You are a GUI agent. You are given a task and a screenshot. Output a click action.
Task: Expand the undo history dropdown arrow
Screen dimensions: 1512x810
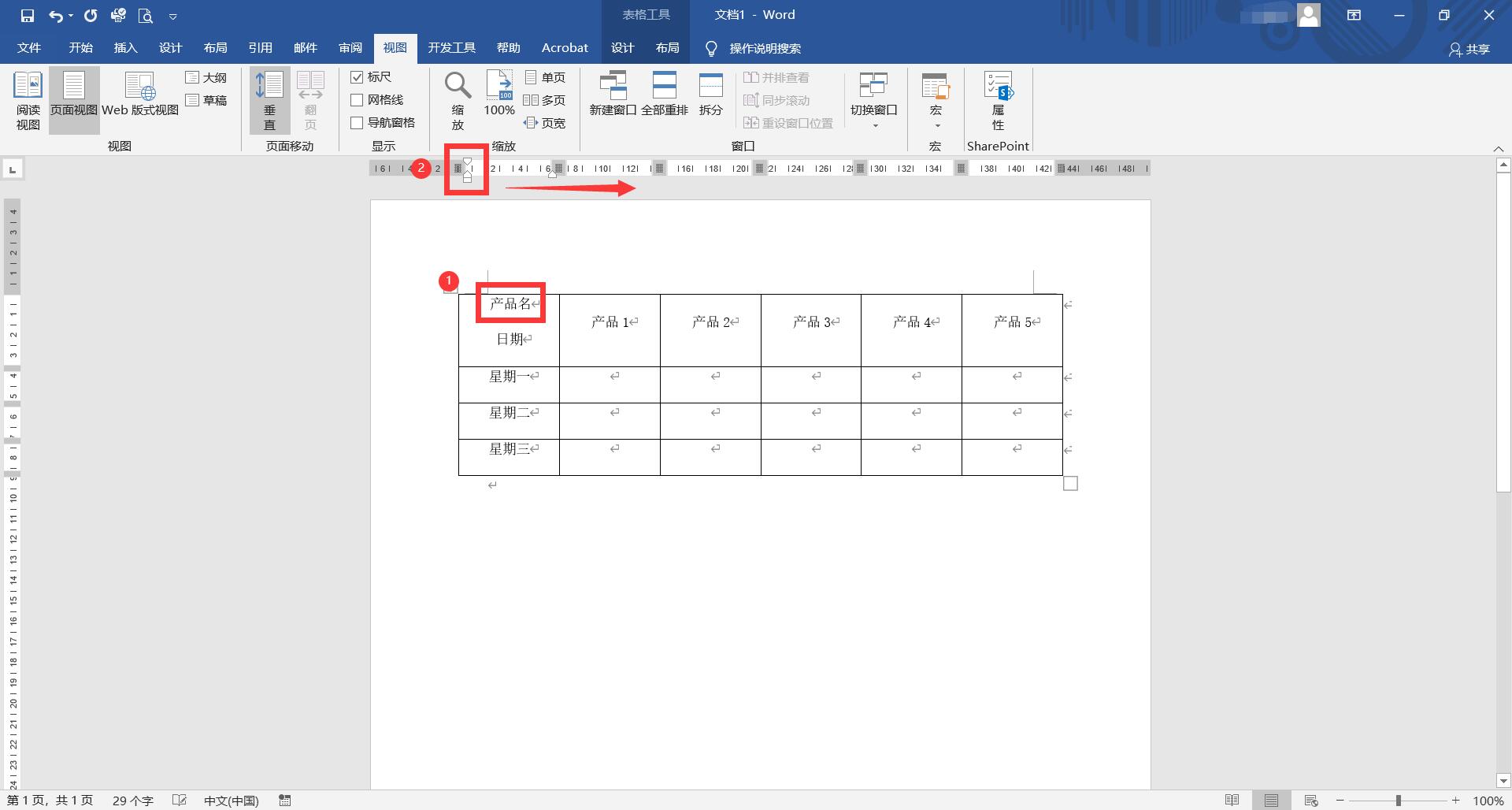[72, 14]
